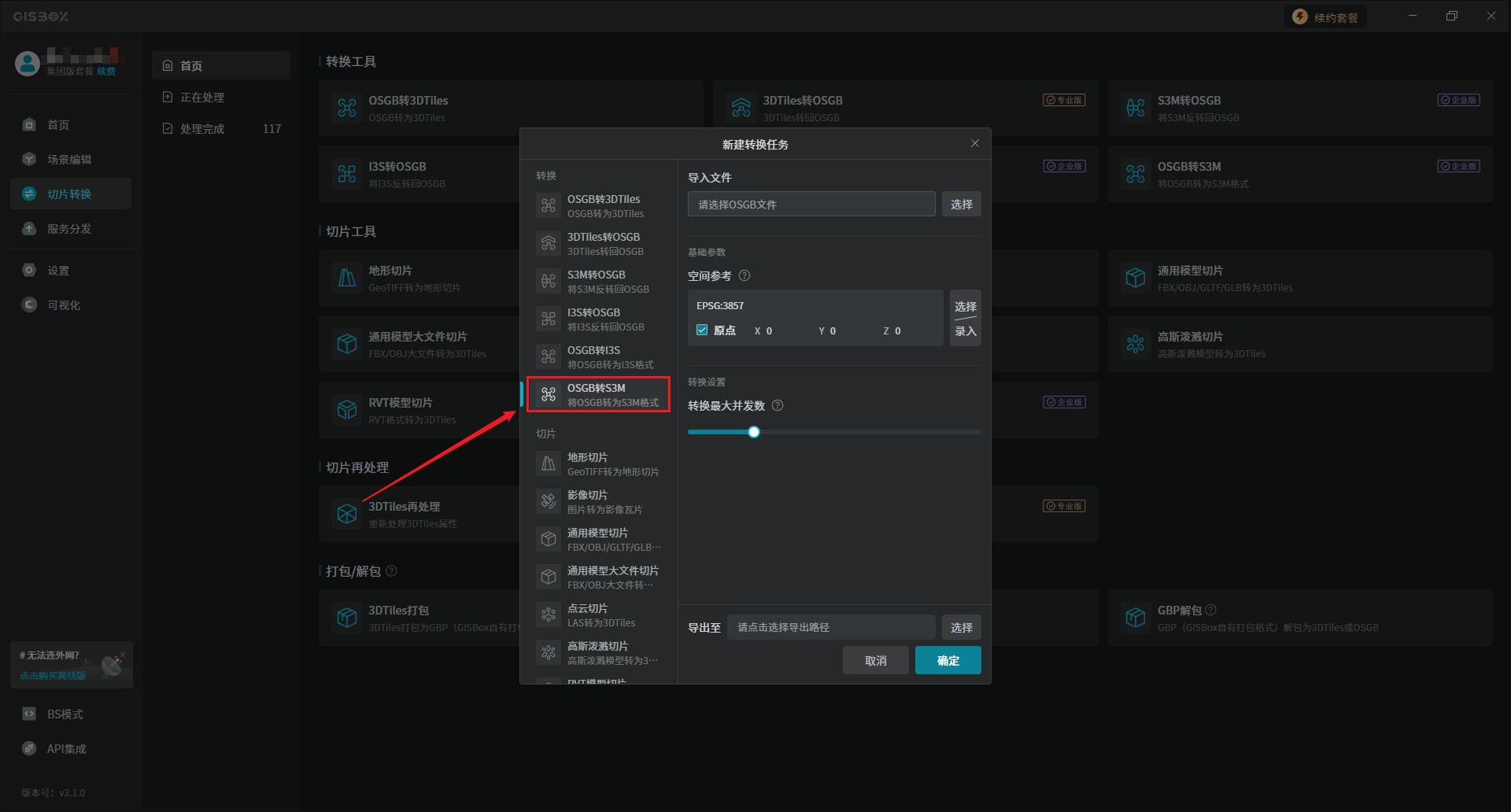Image resolution: width=1511 pixels, height=812 pixels.
Task: Go to 场景编辑 in the sidebar
Action: tap(69, 160)
